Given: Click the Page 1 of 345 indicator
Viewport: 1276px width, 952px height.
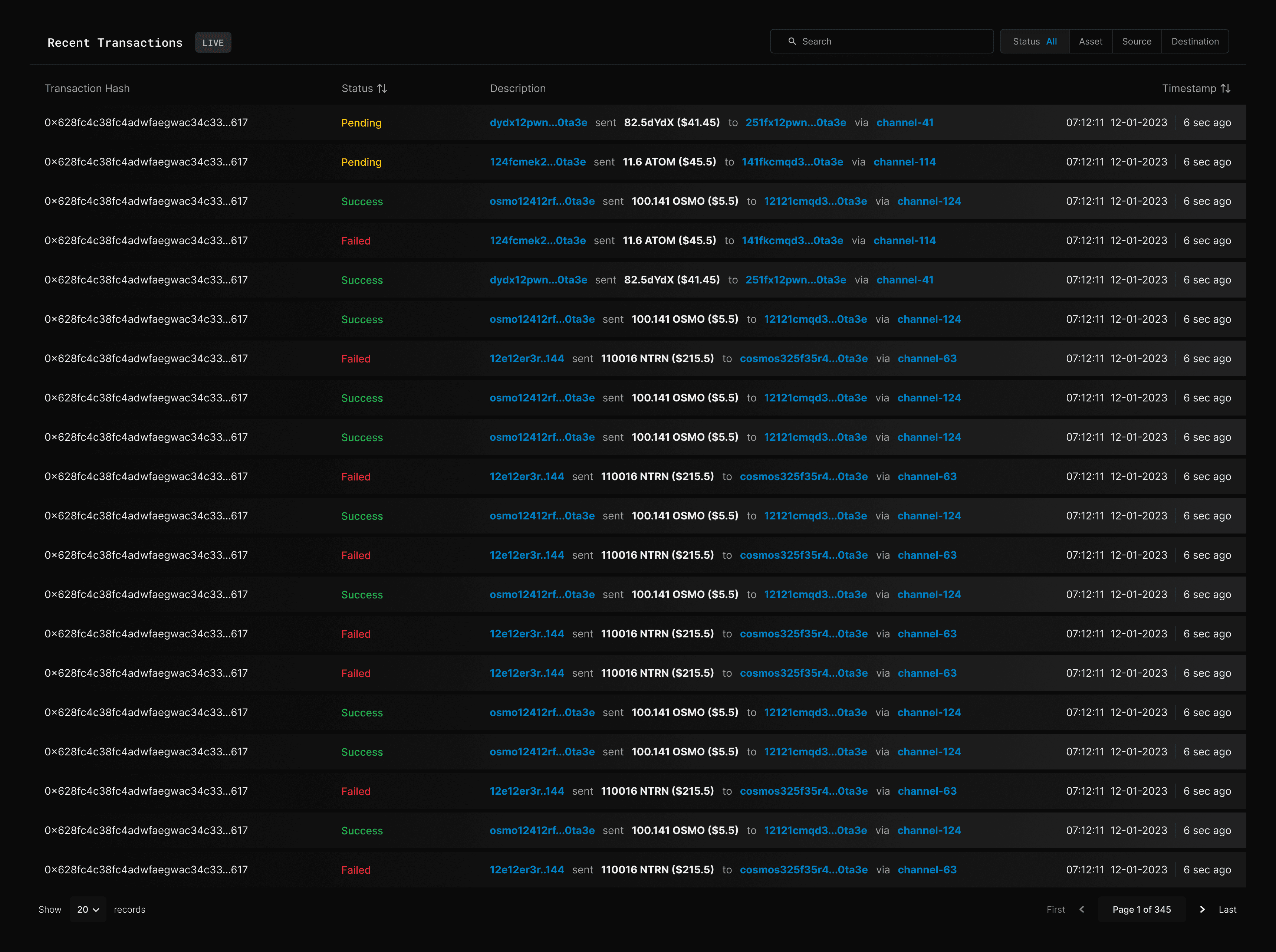Looking at the screenshot, I should [x=1141, y=909].
